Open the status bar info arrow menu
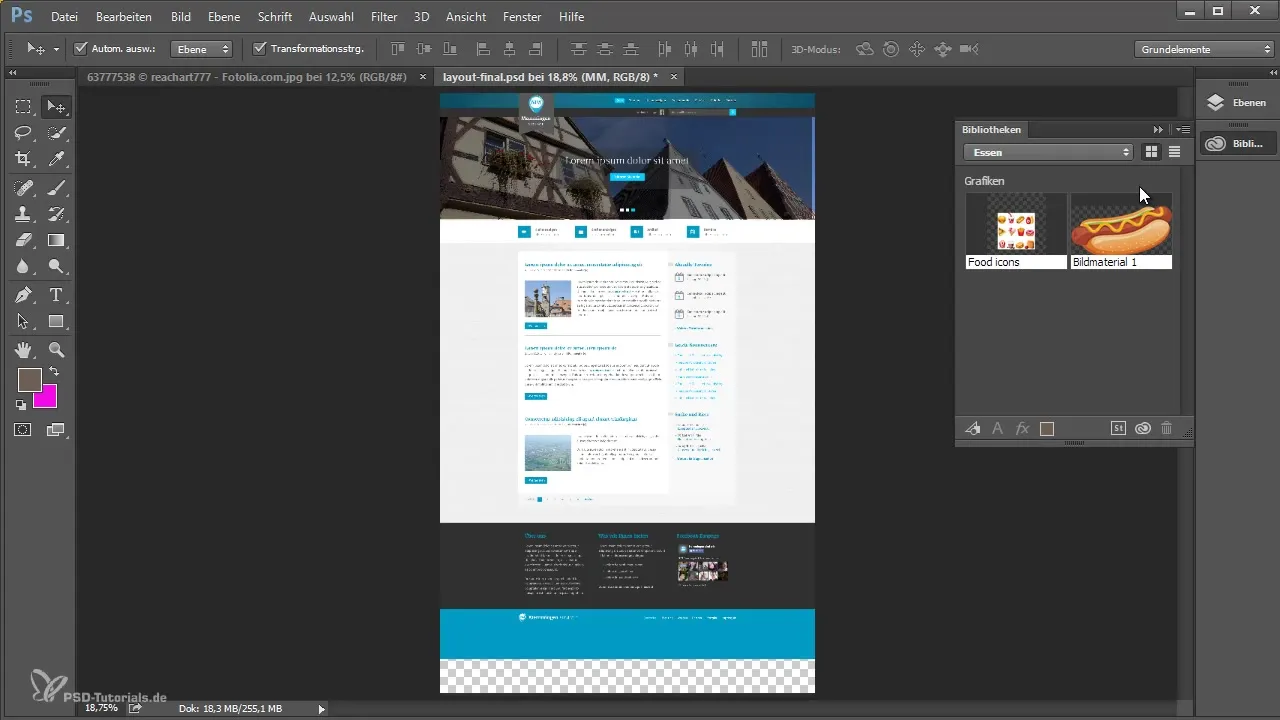1280x720 pixels. pyautogui.click(x=321, y=708)
